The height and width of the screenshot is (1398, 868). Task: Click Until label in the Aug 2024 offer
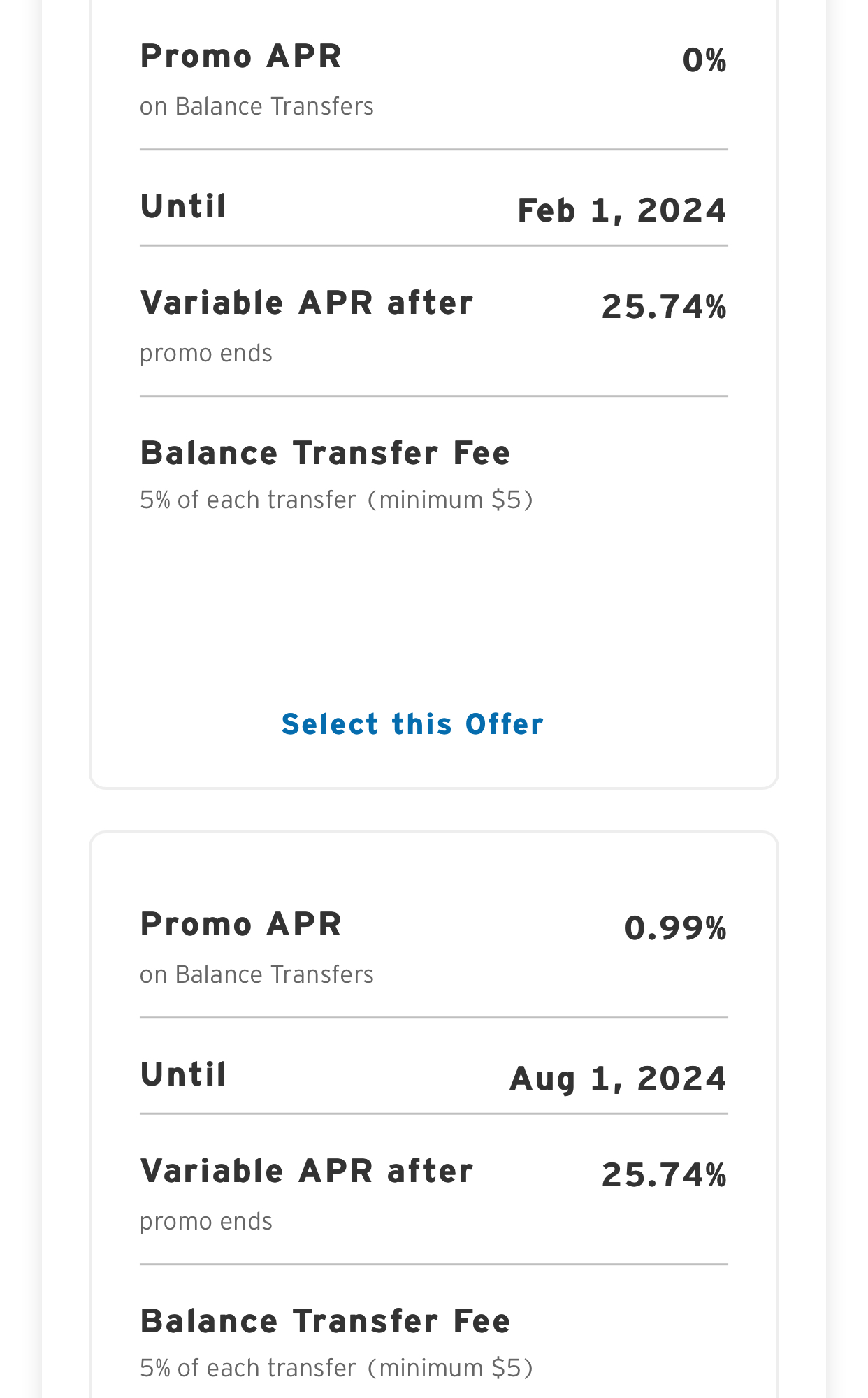pos(183,1074)
